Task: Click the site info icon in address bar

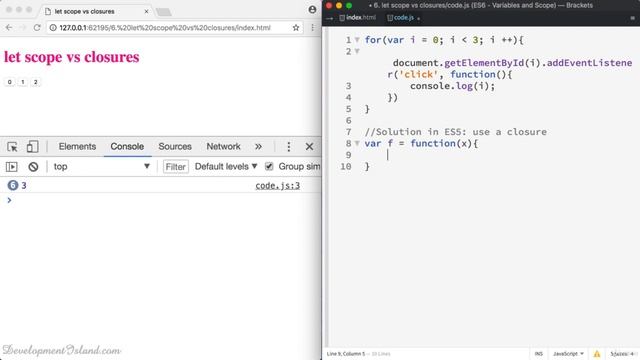Action: click(x=53, y=28)
